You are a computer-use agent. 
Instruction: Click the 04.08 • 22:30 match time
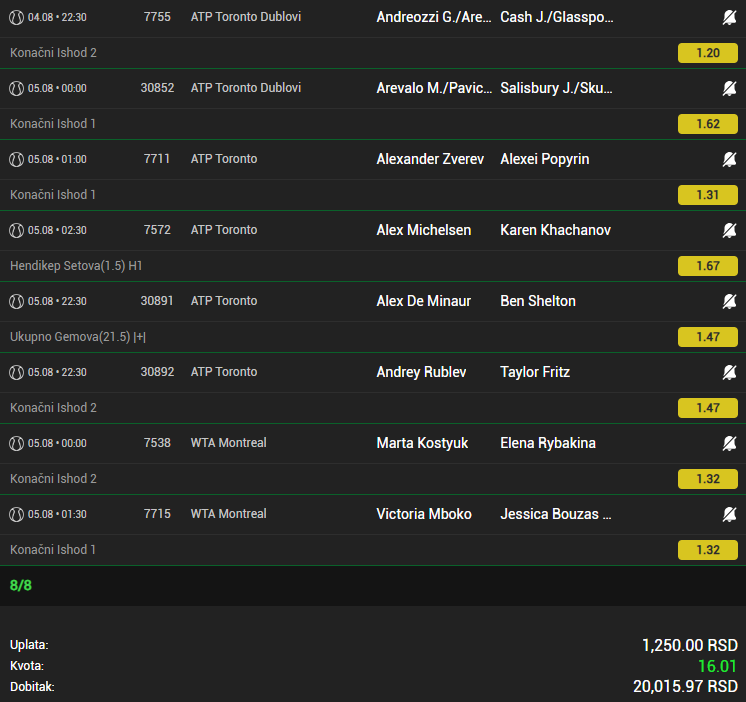(x=57, y=18)
